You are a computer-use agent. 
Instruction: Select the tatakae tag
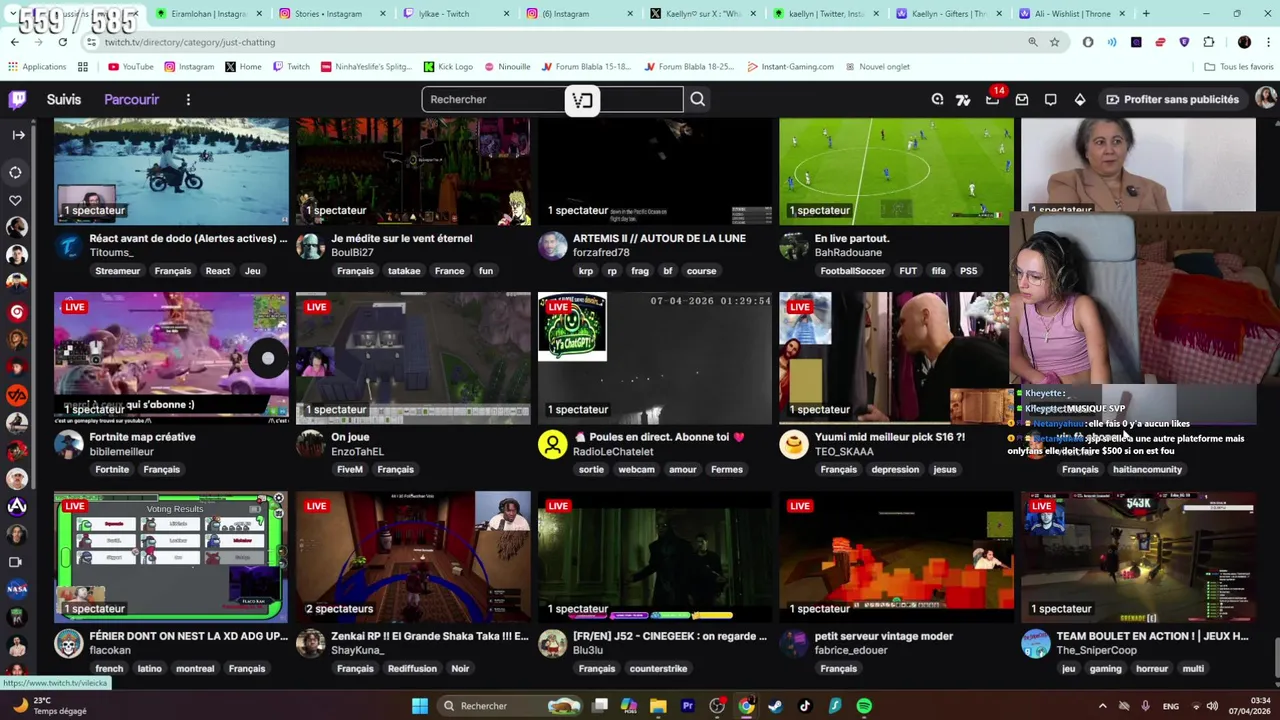(404, 271)
